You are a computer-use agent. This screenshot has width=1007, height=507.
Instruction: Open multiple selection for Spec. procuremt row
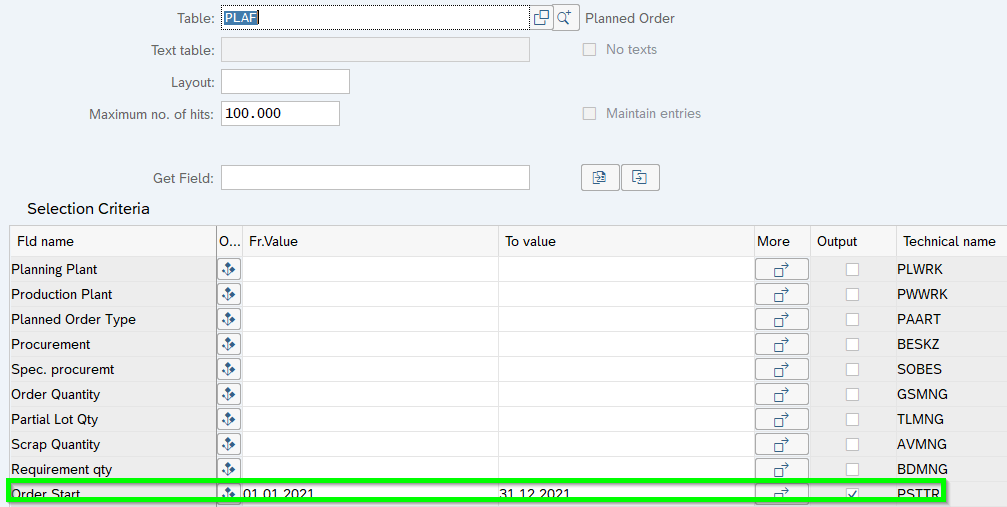(x=781, y=369)
